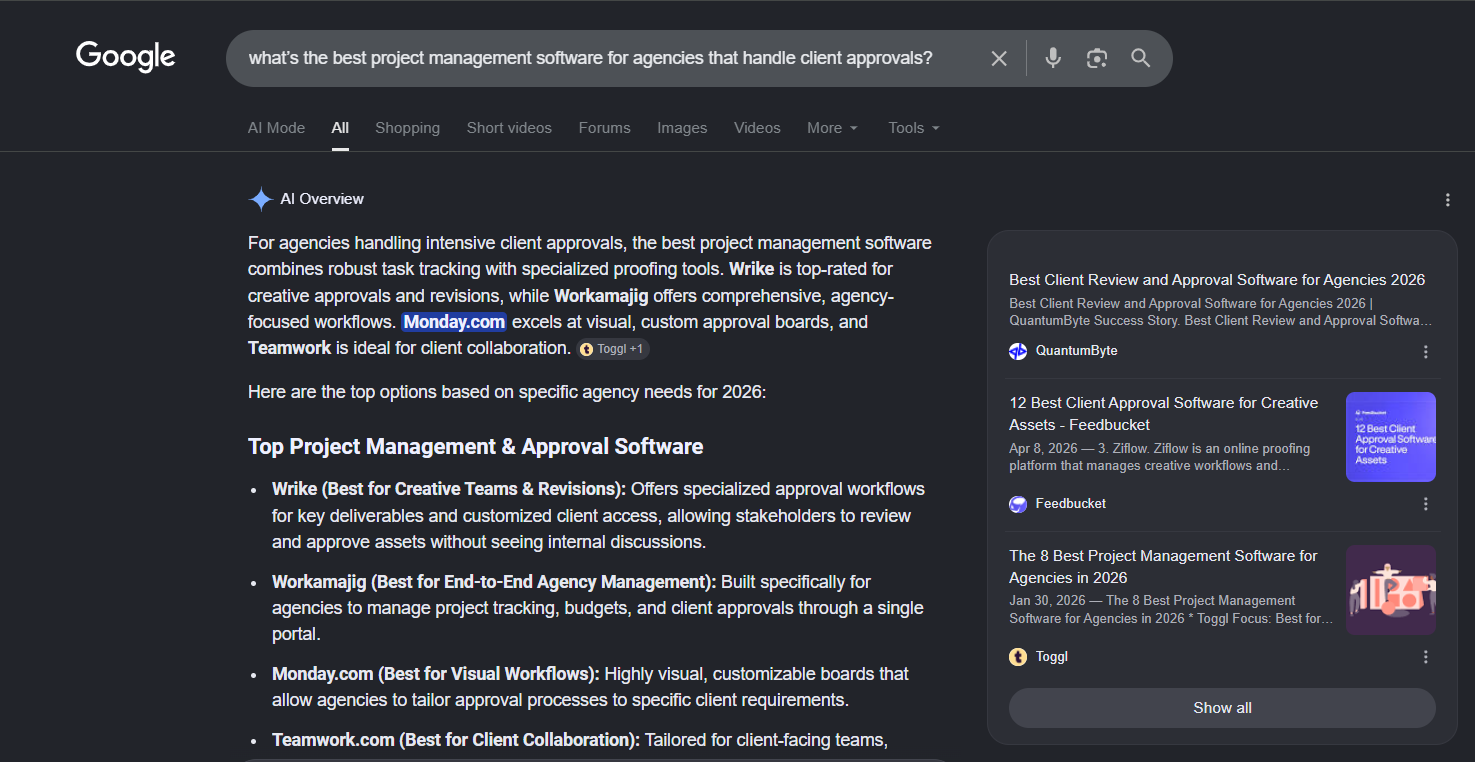Click the Toggl favicon in the sources panel

(1018, 657)
